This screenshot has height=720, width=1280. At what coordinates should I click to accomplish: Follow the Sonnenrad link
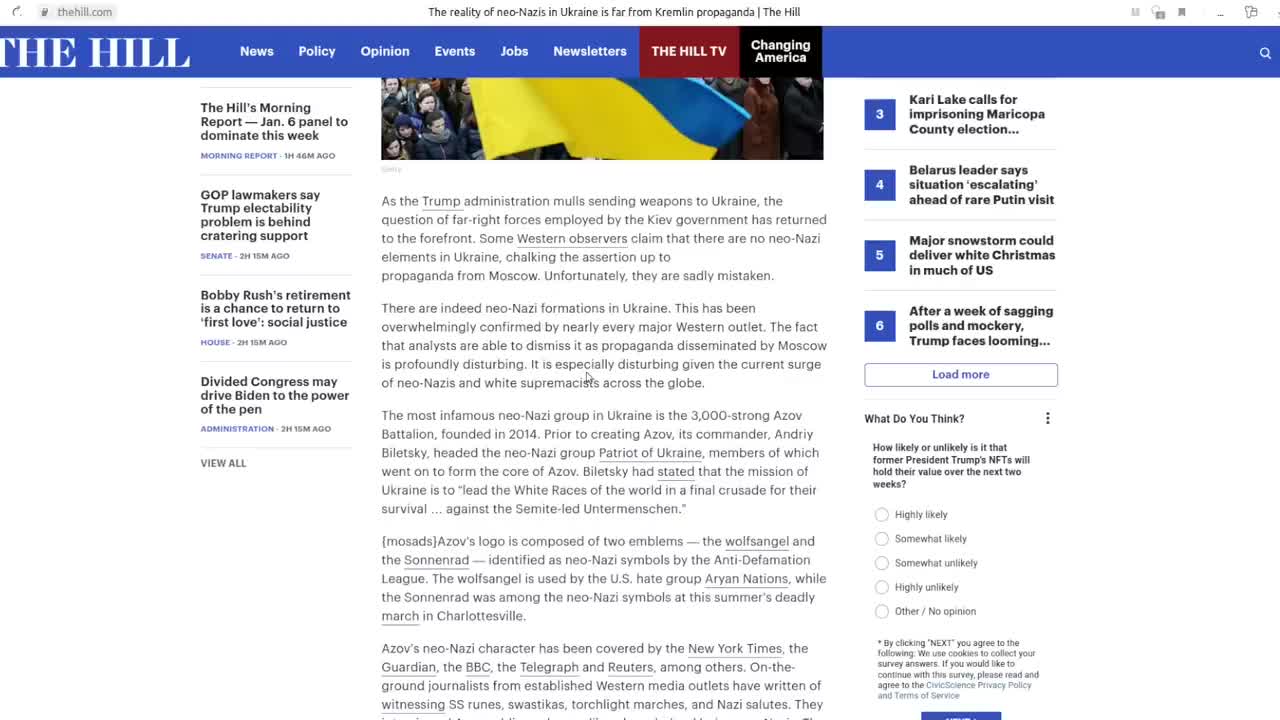point(436,560)
